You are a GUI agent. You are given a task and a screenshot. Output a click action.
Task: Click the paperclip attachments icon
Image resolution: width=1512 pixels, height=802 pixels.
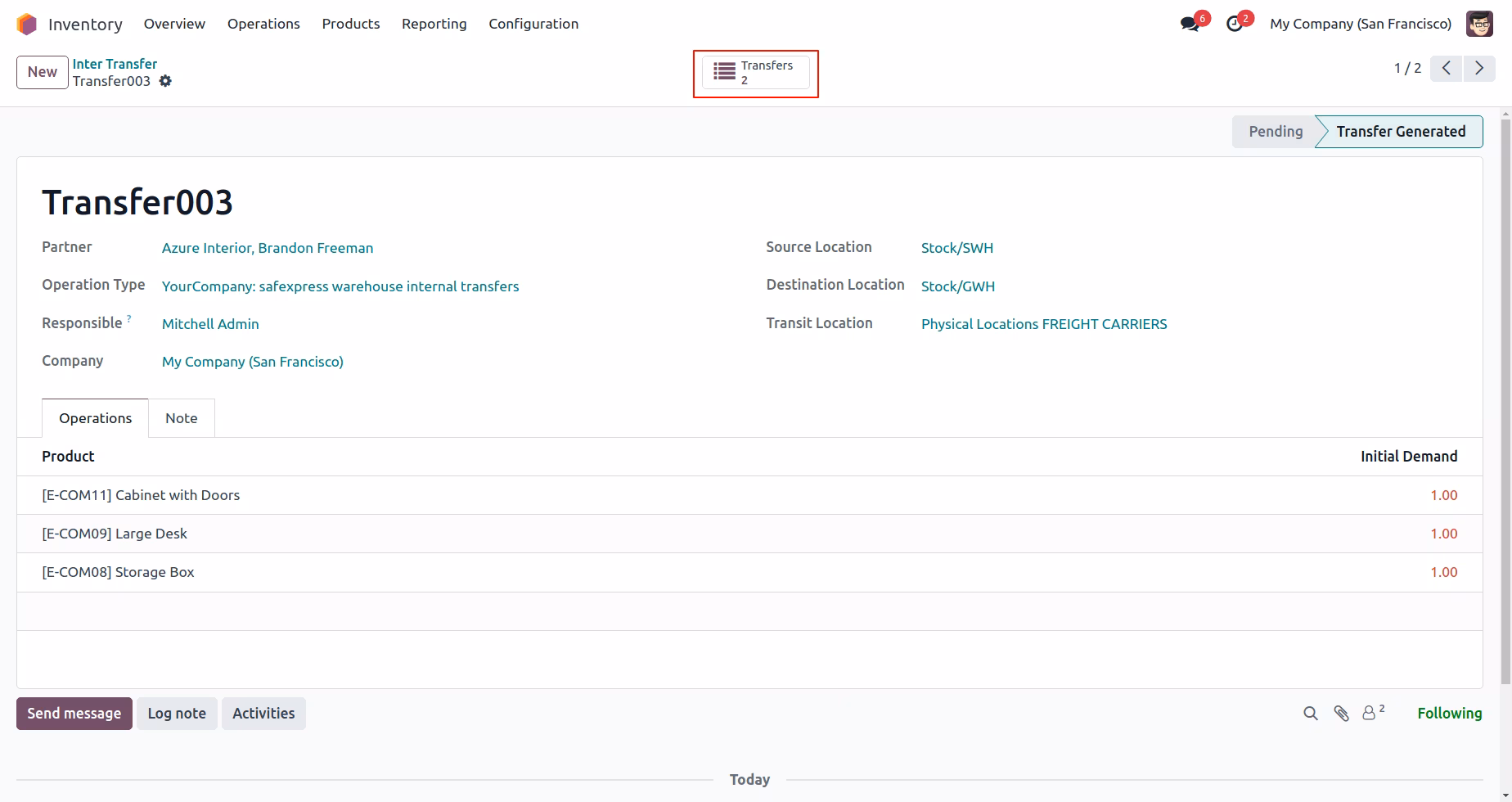1341,714
